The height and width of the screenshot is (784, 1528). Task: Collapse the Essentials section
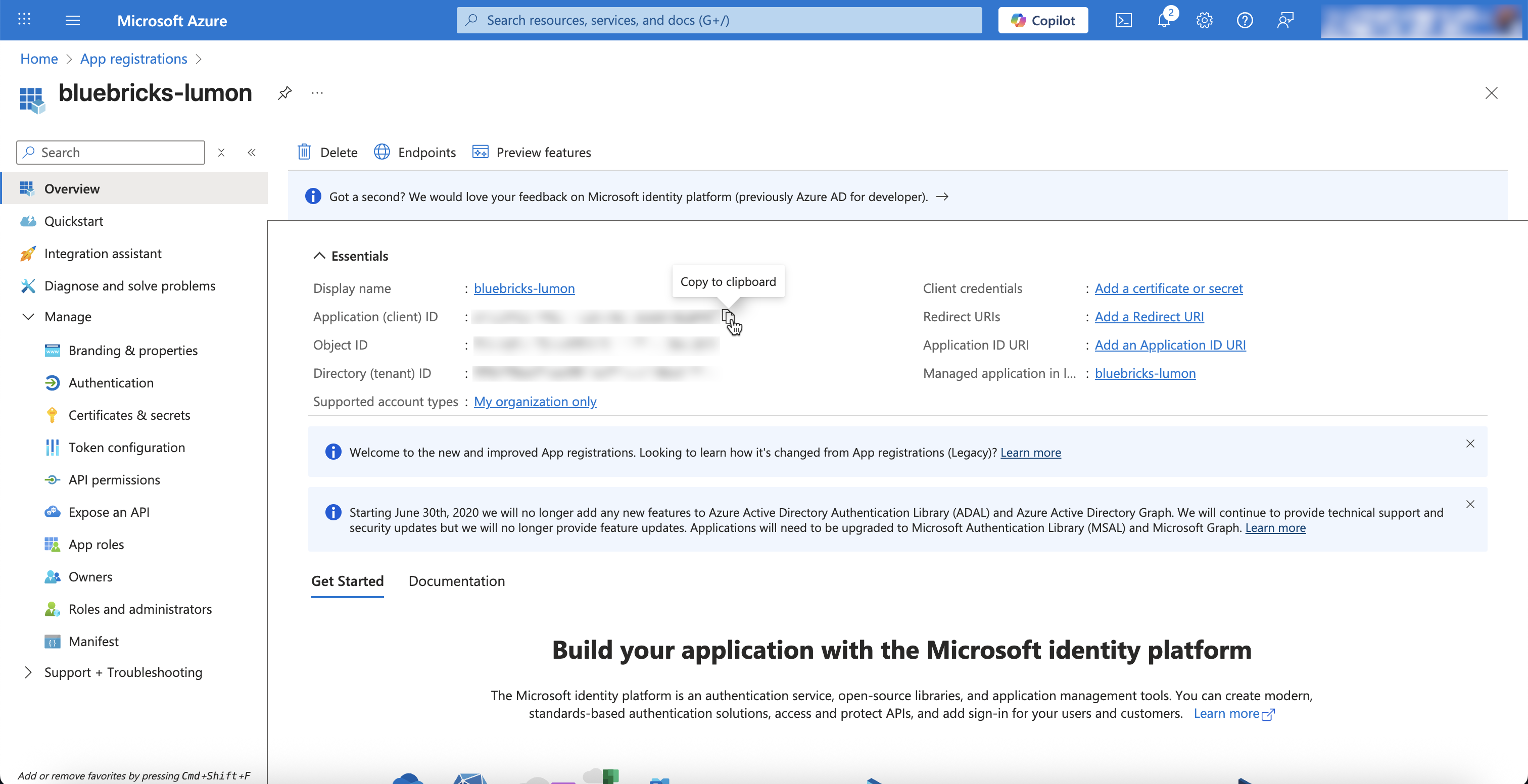tap(319, 256)
